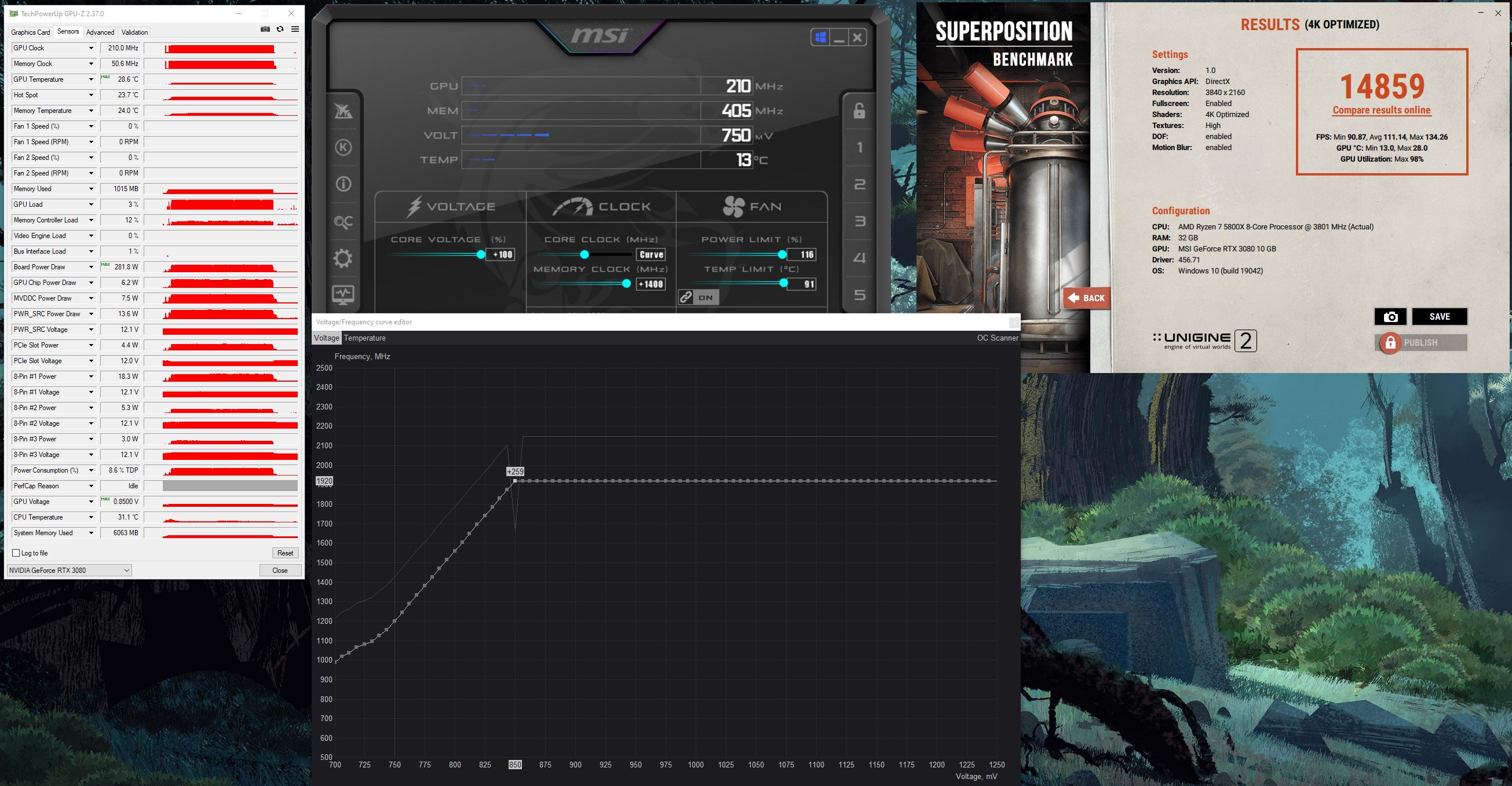Open the NVIDIA GeForce RTX 3080 selector
This screenshot has height=786, width=1512.
point(70,570)
